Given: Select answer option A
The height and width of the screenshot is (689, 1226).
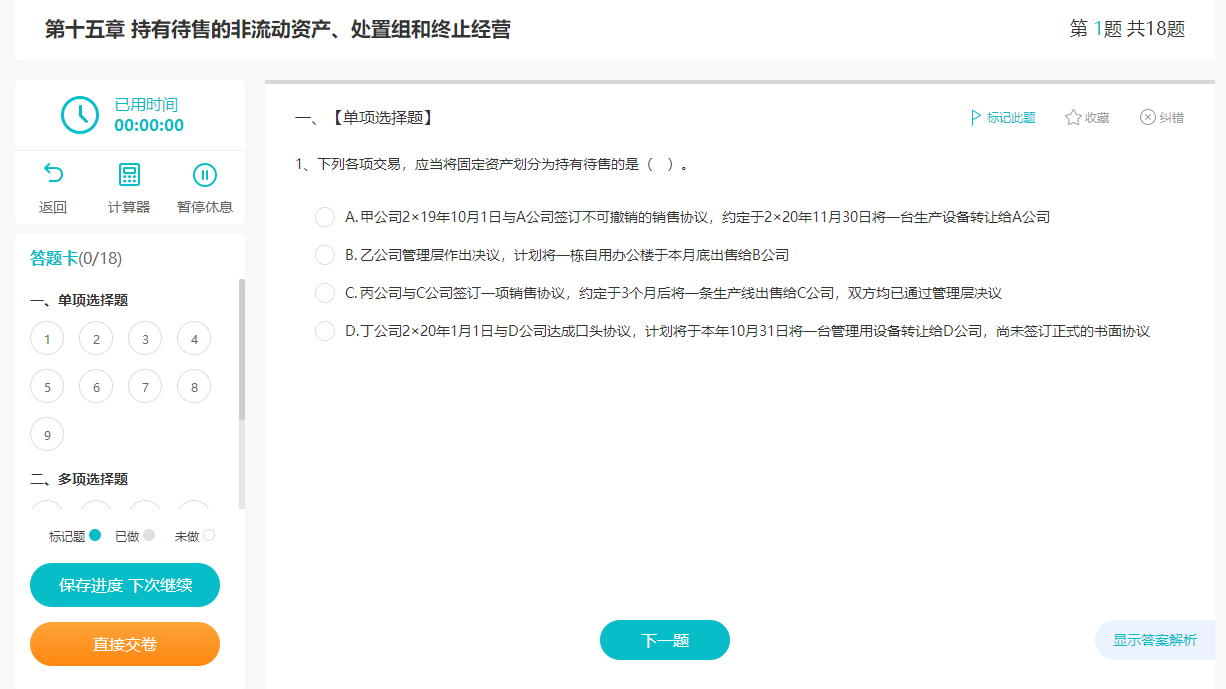Looking at the screenshot, I should (325, 216).
